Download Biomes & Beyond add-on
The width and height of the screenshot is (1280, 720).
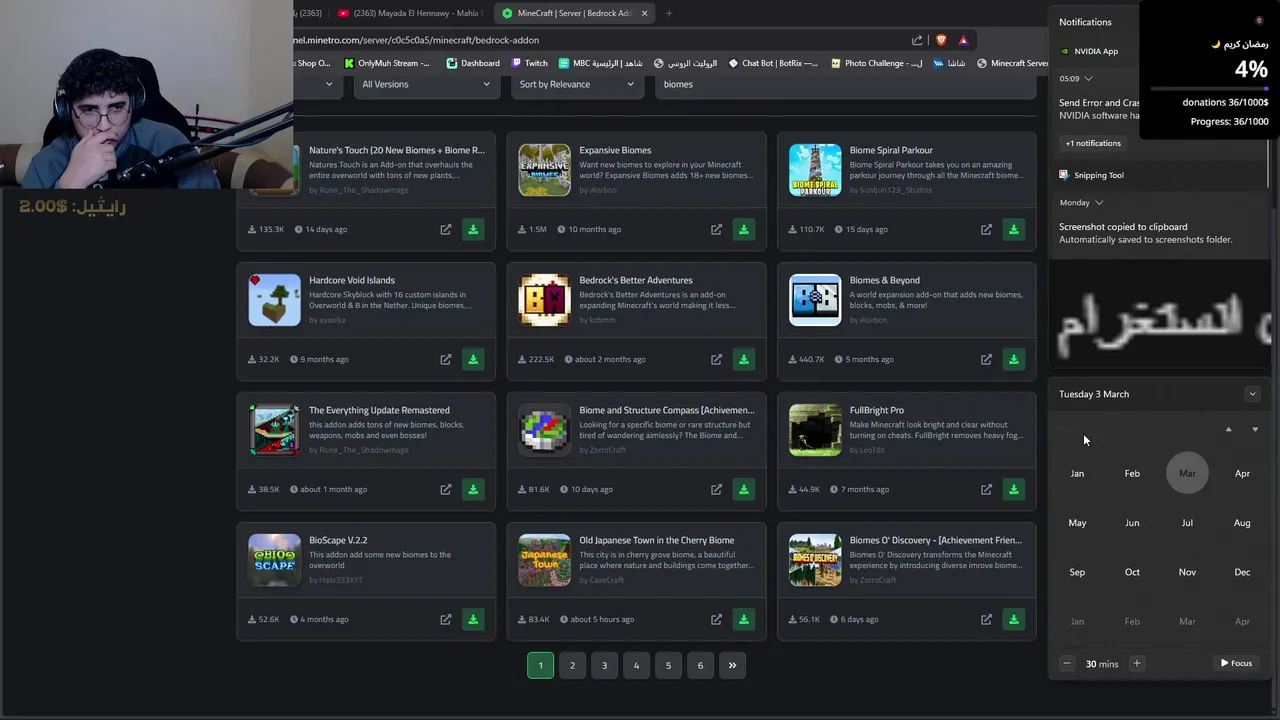coord(1013,359)
